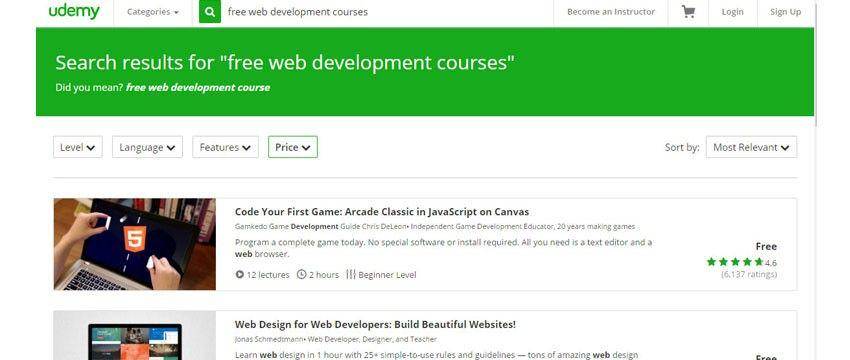Open the shopping cart icon
Viewport: 850px width, 360px height.
pos(688,11)
